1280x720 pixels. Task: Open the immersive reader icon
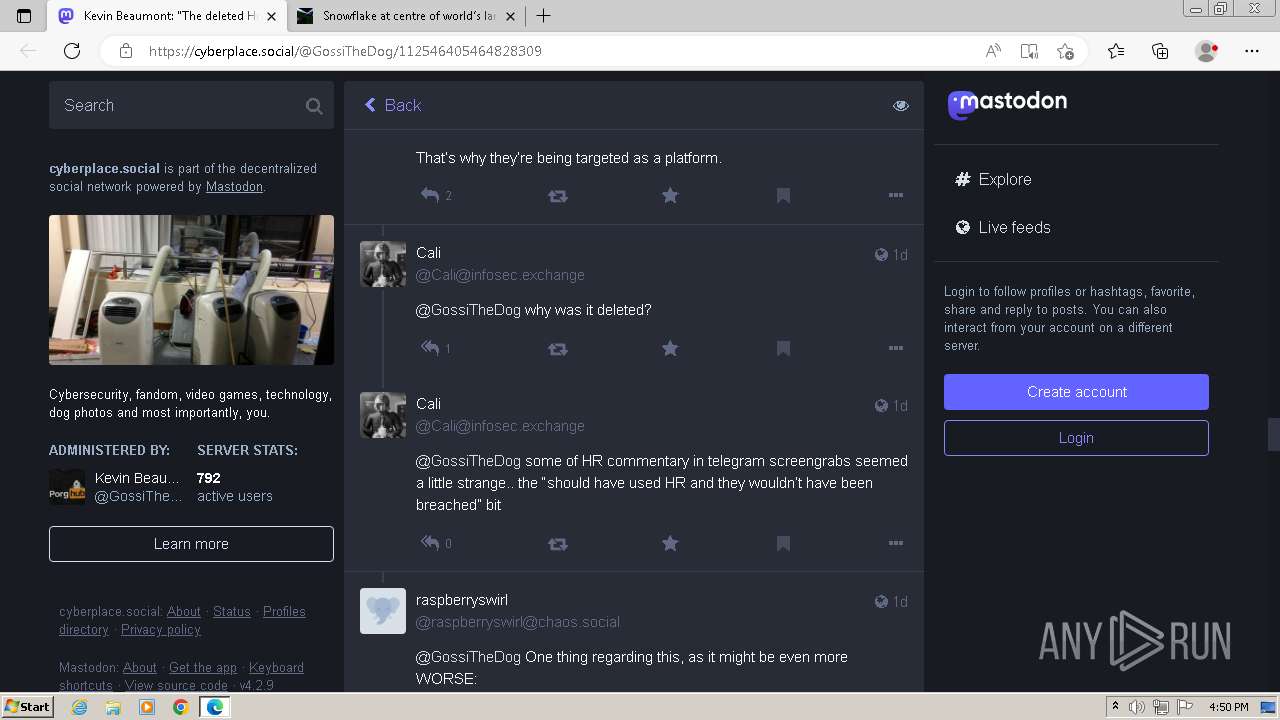point(1029,51)
